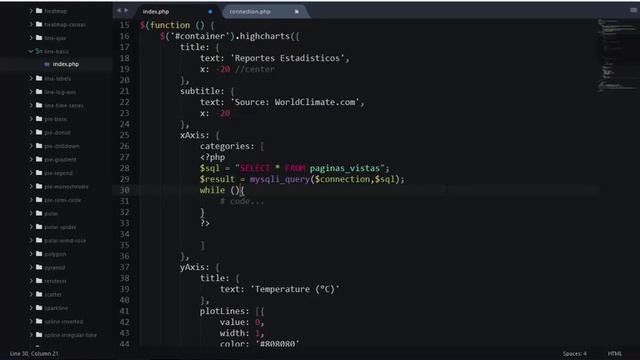Click the pie-gradient folder icon

point(39,159)
